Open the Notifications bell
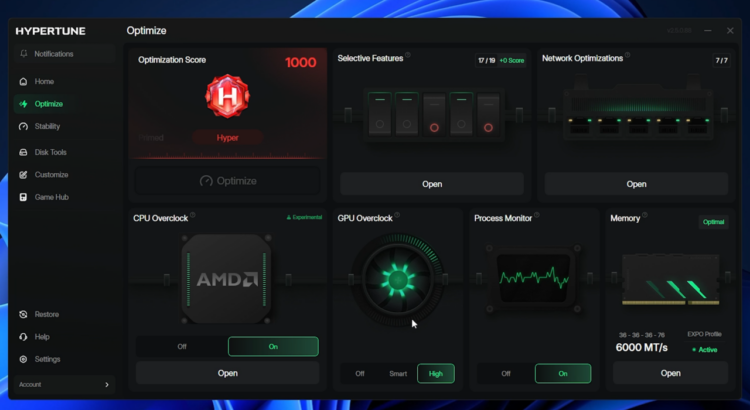 tap(23, 54)
